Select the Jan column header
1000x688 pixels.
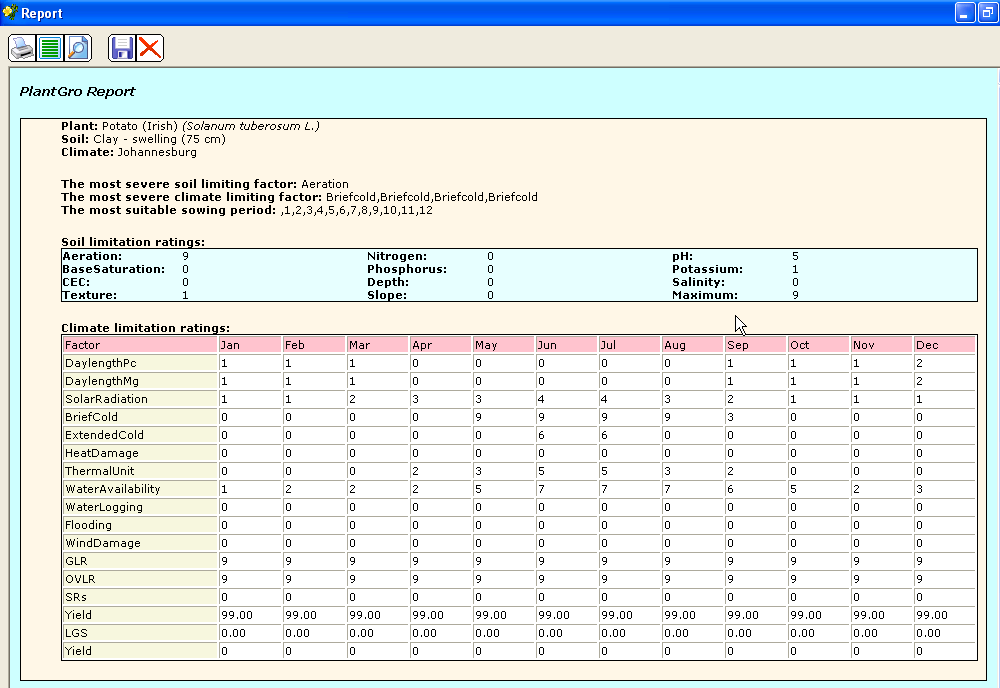(x=249, y=345)
